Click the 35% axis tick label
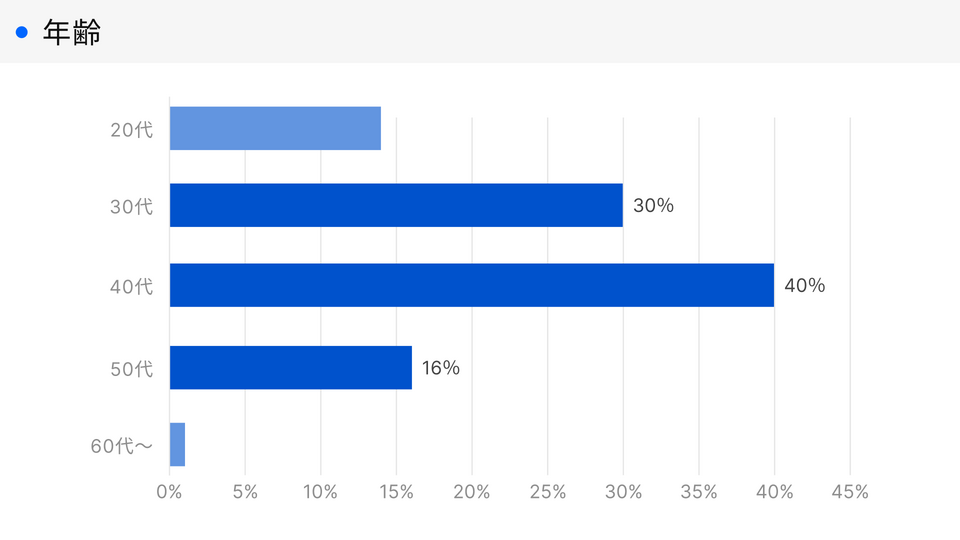The width and height of the screenshot is (960, 540). [x=698, y=492]
